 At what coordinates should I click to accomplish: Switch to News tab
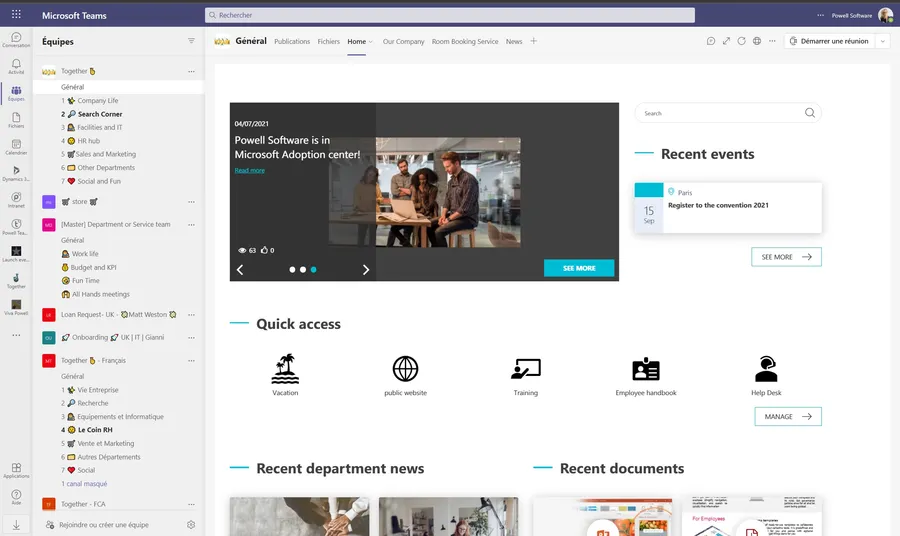(514, 41)
